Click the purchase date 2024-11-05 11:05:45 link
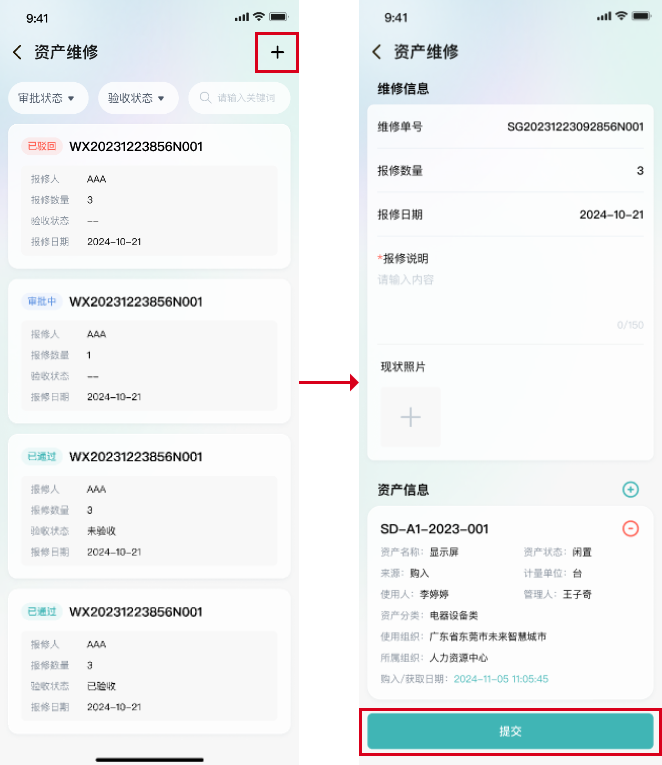The image size is (662, 765). 501,679
